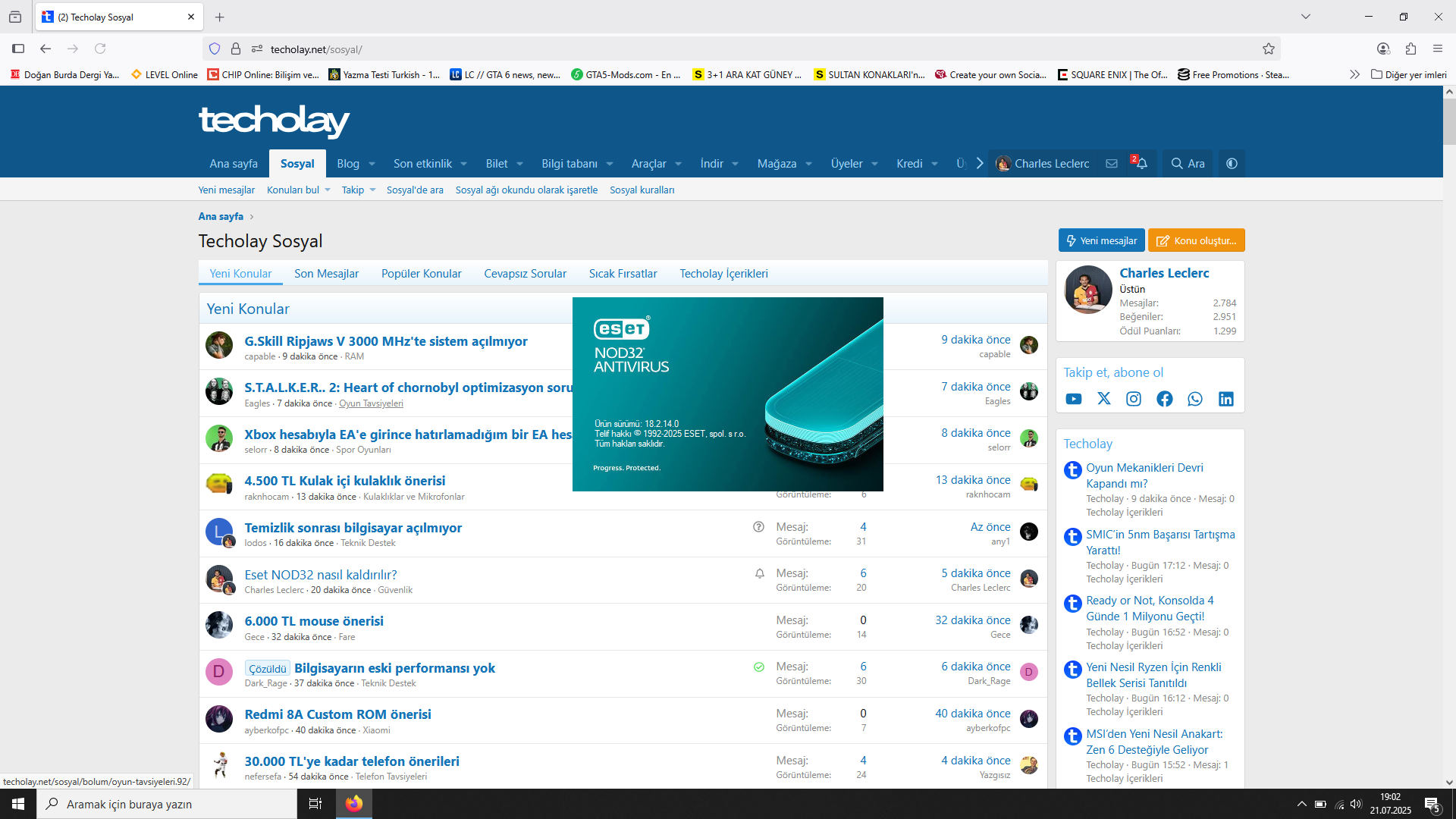
Task: Click Sosyal ağı okundu olarak işaretle
Action: click(526, 190)
